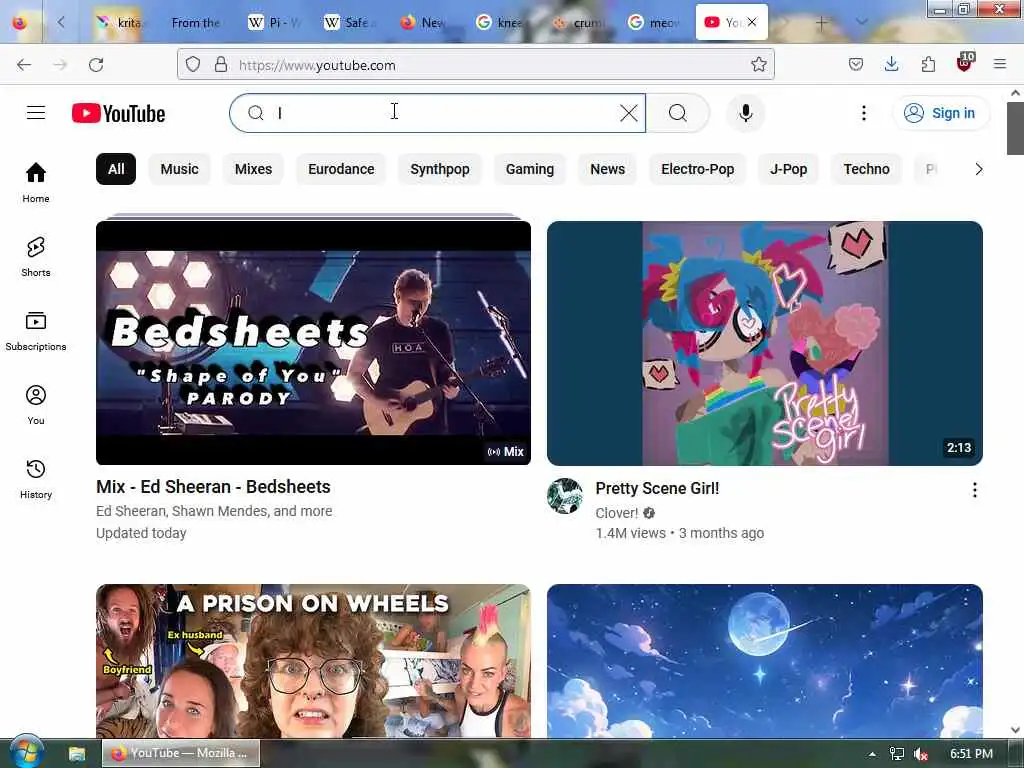Viewport: 1024px width, 768px height.
Task: Open the YouTube guide hamburger menu
Action: [x=36, y=113]
